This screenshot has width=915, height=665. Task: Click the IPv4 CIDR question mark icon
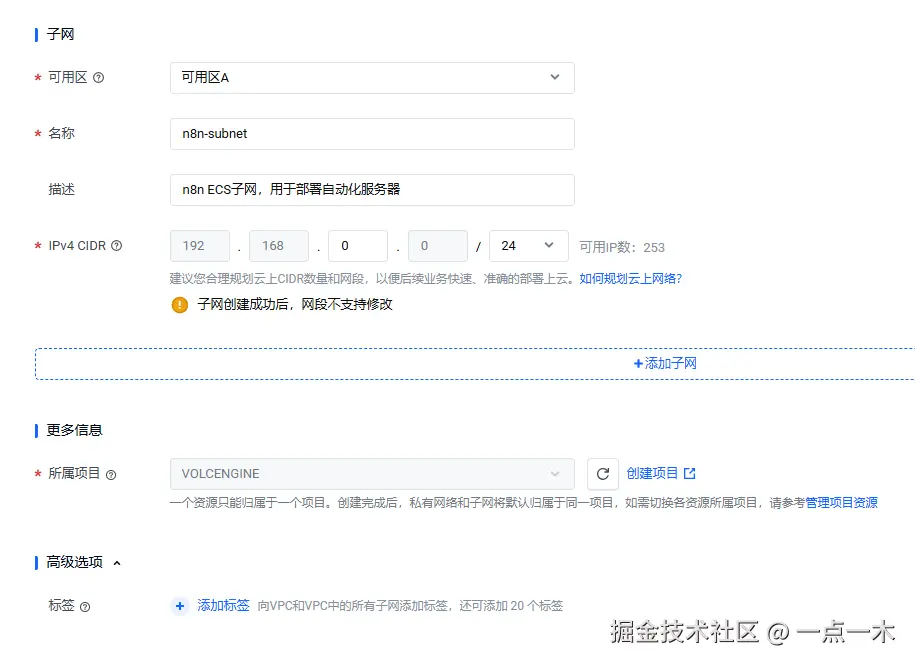pos(118,245)
